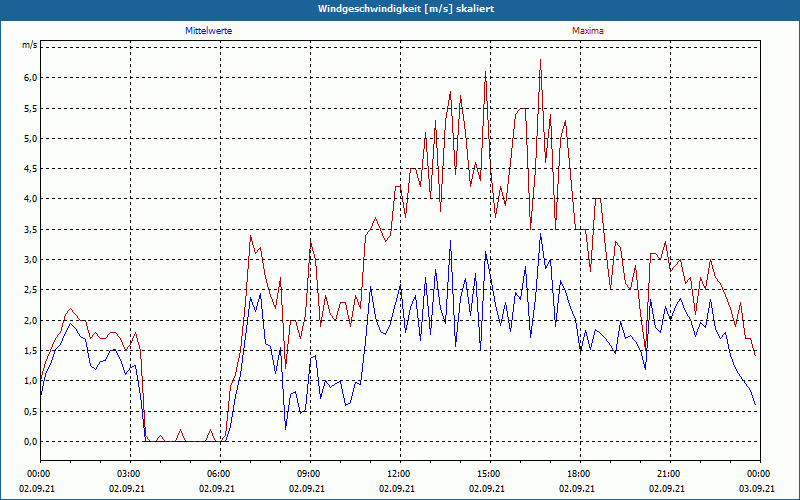The height and width of the screenshot is (500, 800).
Task: Click the chart title Windgeschwindigkeit [m/s] skaliert
Action: (x=406, y=9)
